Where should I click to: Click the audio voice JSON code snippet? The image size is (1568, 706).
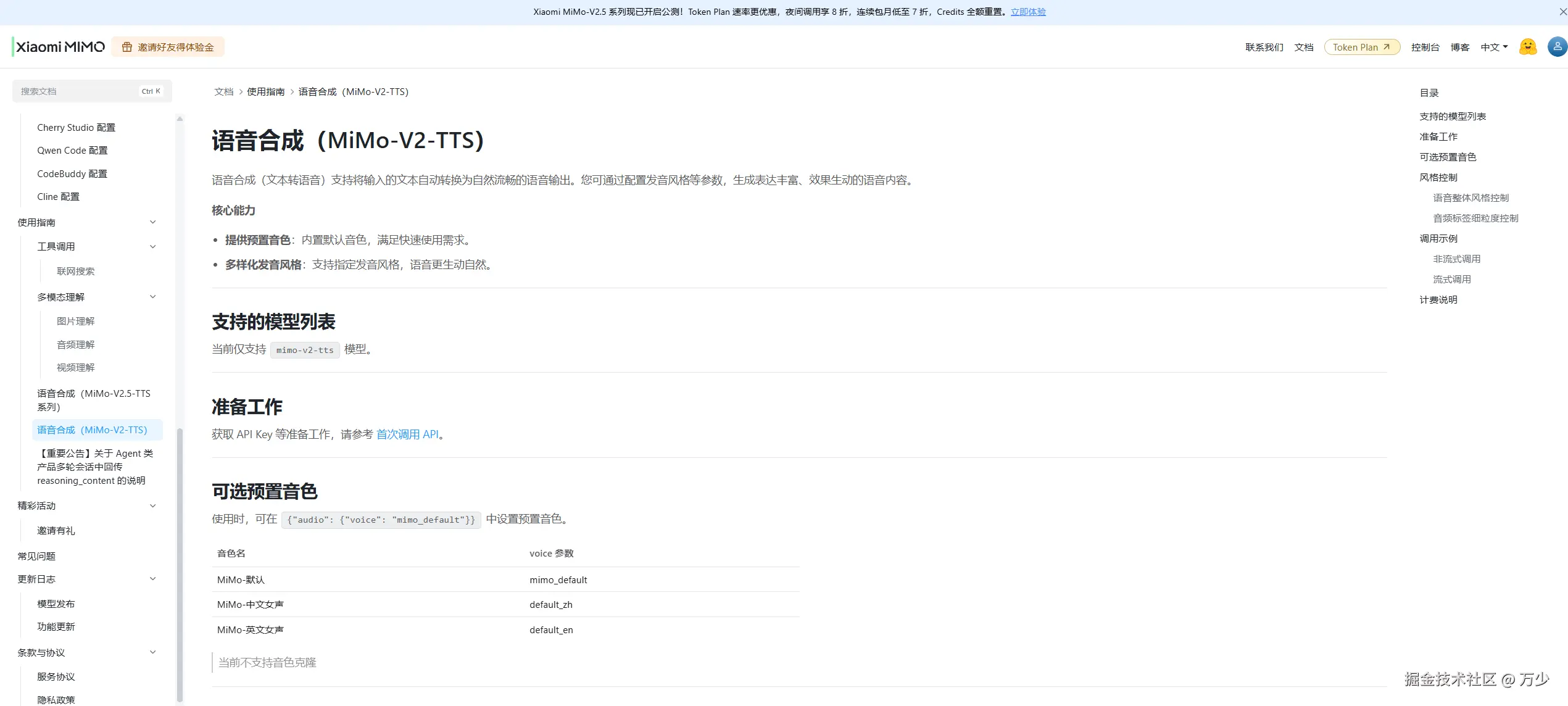click(x=381, y=520)
